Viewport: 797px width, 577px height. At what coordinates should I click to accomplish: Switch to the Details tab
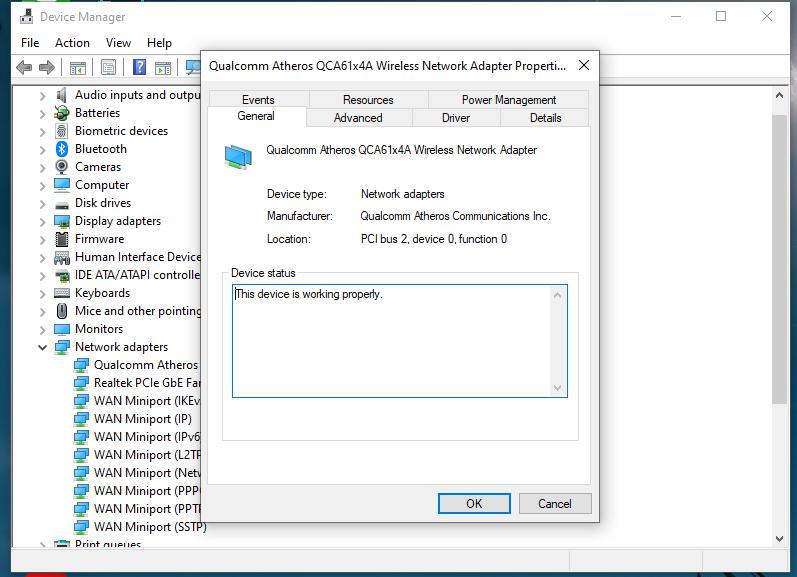545,118
